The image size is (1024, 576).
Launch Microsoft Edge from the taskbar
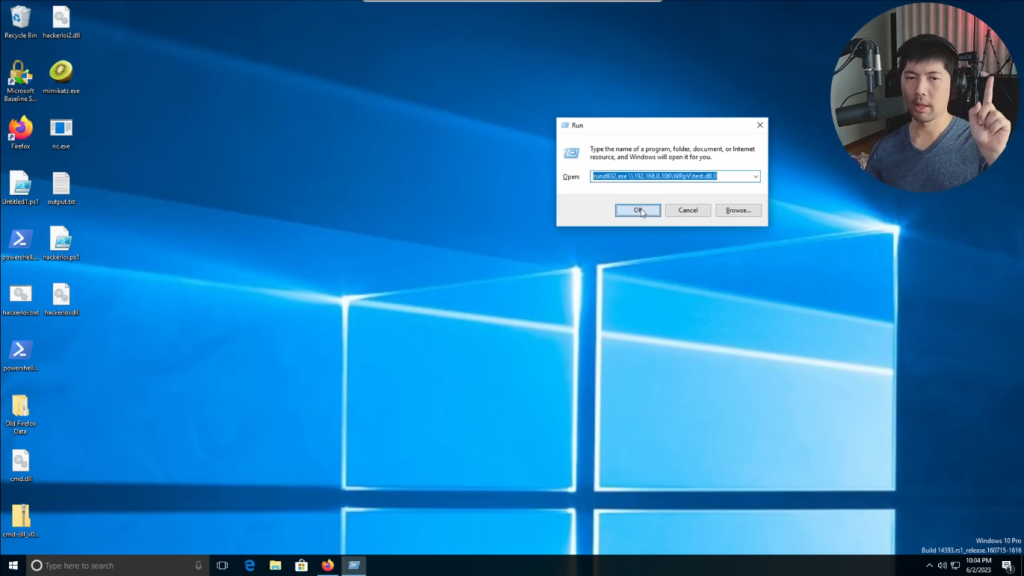tap(249, 566)
